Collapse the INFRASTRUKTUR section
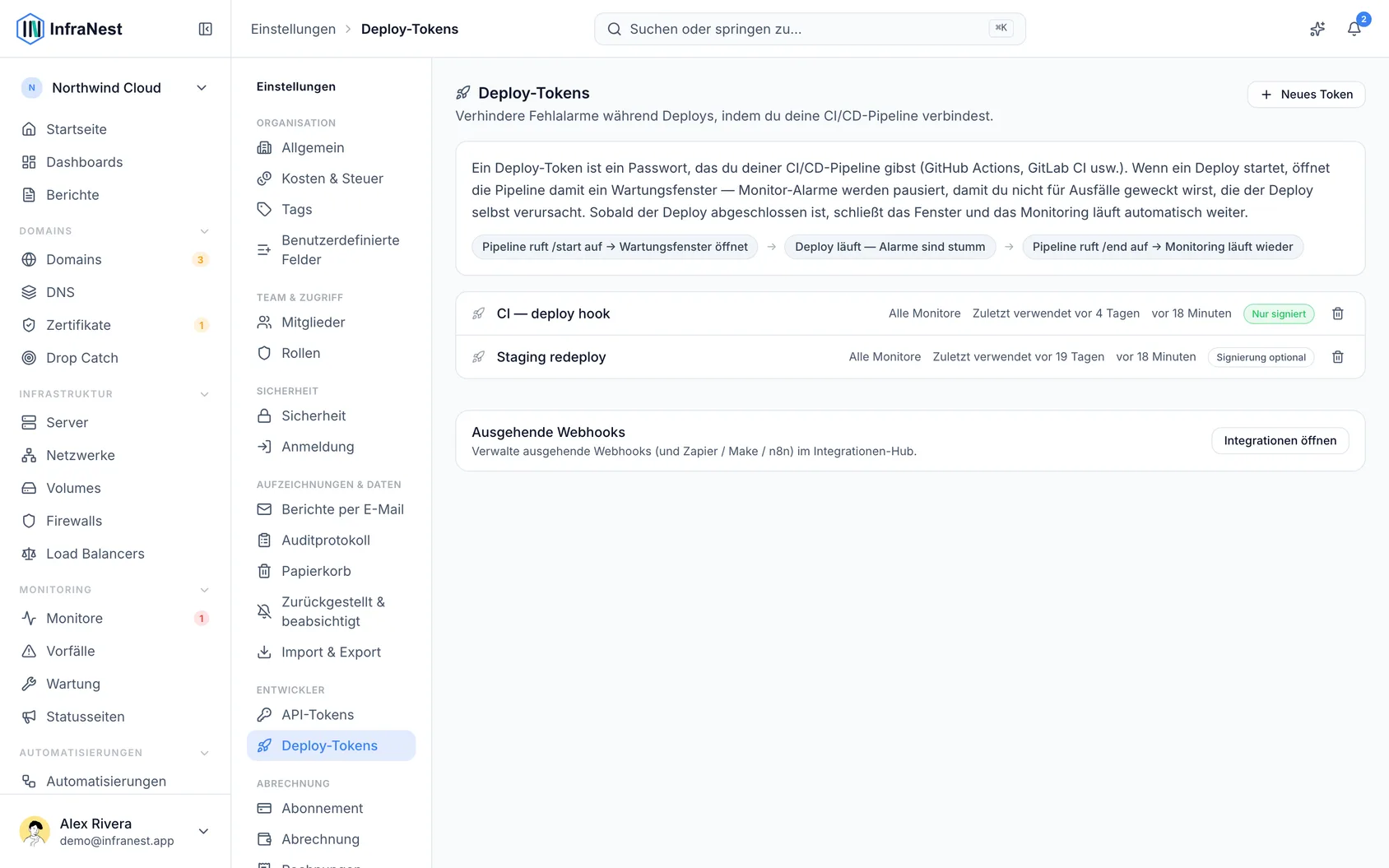The height and width of the screenshot is (868, 1389). pyautogui.click(x=205, y=394)
